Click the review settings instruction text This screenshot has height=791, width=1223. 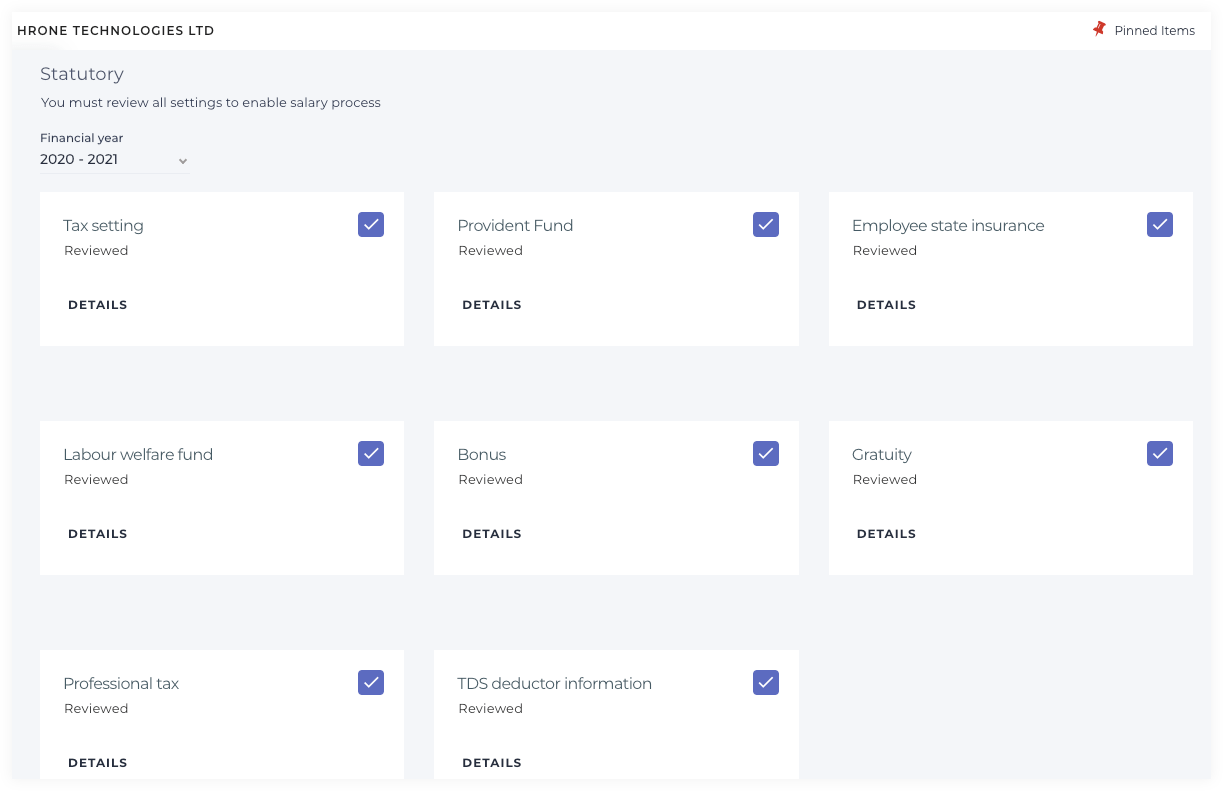(211, 103)
